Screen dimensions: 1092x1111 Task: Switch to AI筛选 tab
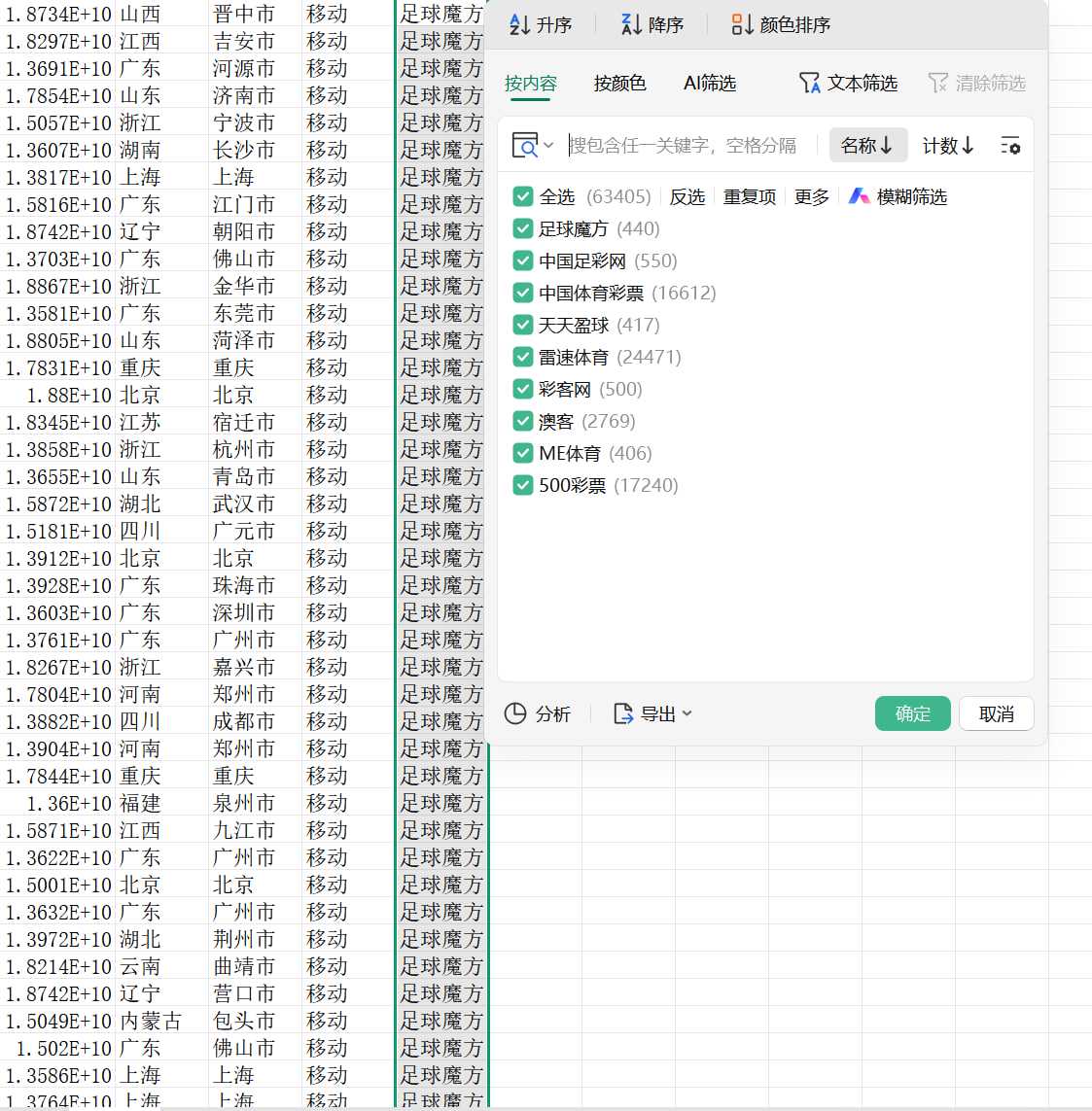pyautogui.click(x=709, y=84)
